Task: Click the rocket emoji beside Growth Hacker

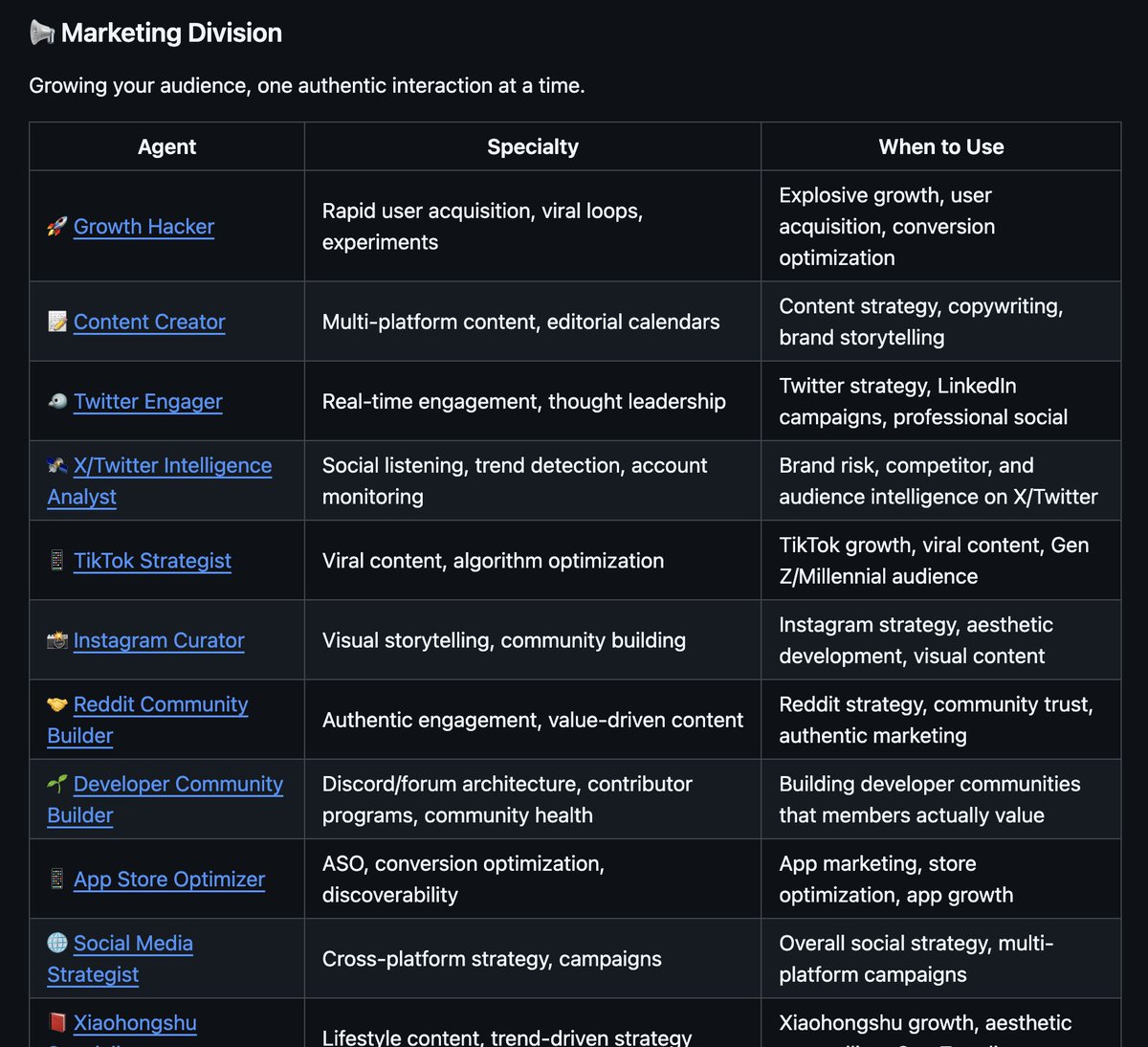Action: pos(57,226)
